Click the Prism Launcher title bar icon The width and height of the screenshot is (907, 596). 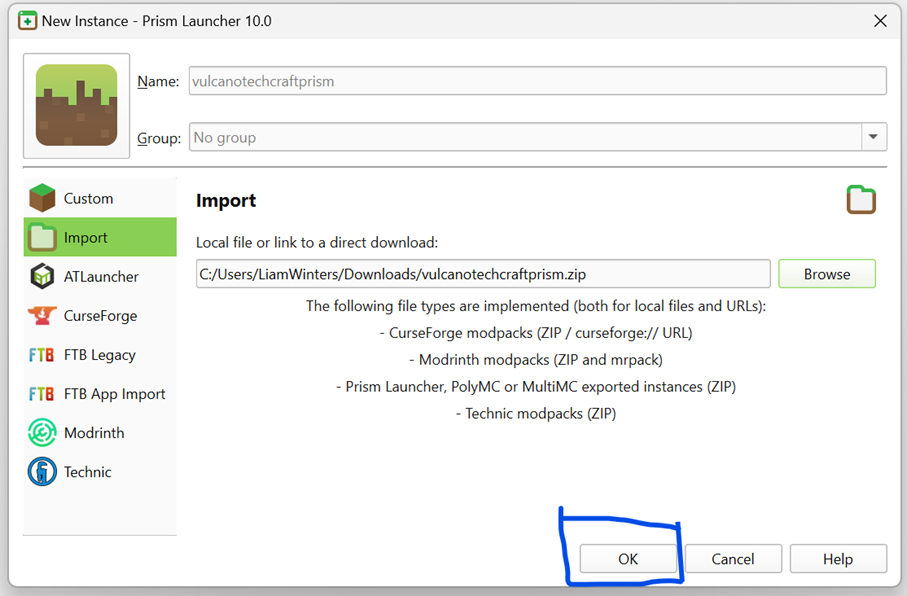pos(27,20)
